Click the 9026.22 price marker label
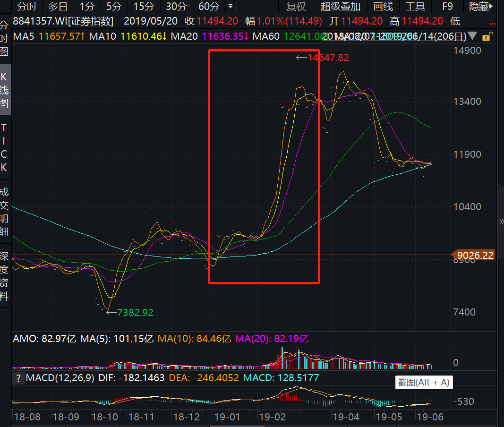Screen dimensions: 504x427 [x=473, y=255]
